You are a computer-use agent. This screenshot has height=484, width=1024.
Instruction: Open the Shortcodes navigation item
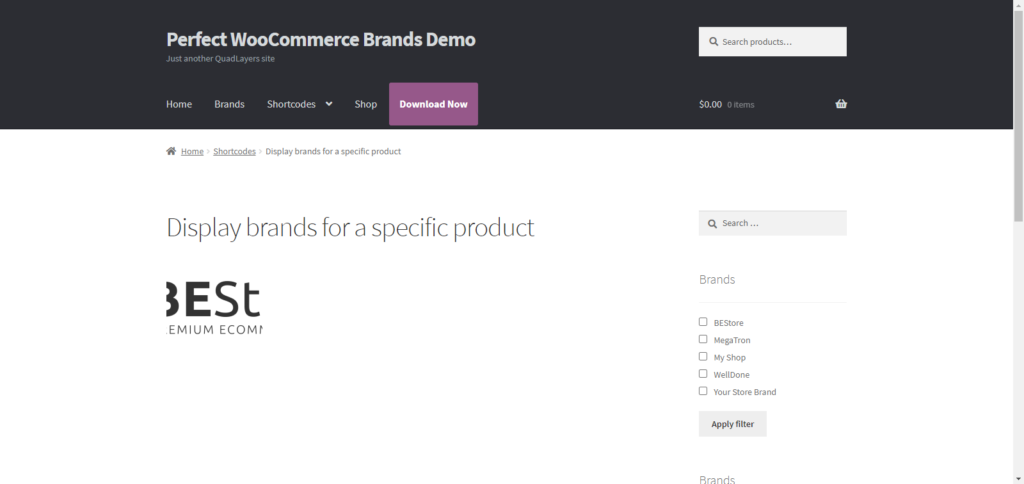291,104
